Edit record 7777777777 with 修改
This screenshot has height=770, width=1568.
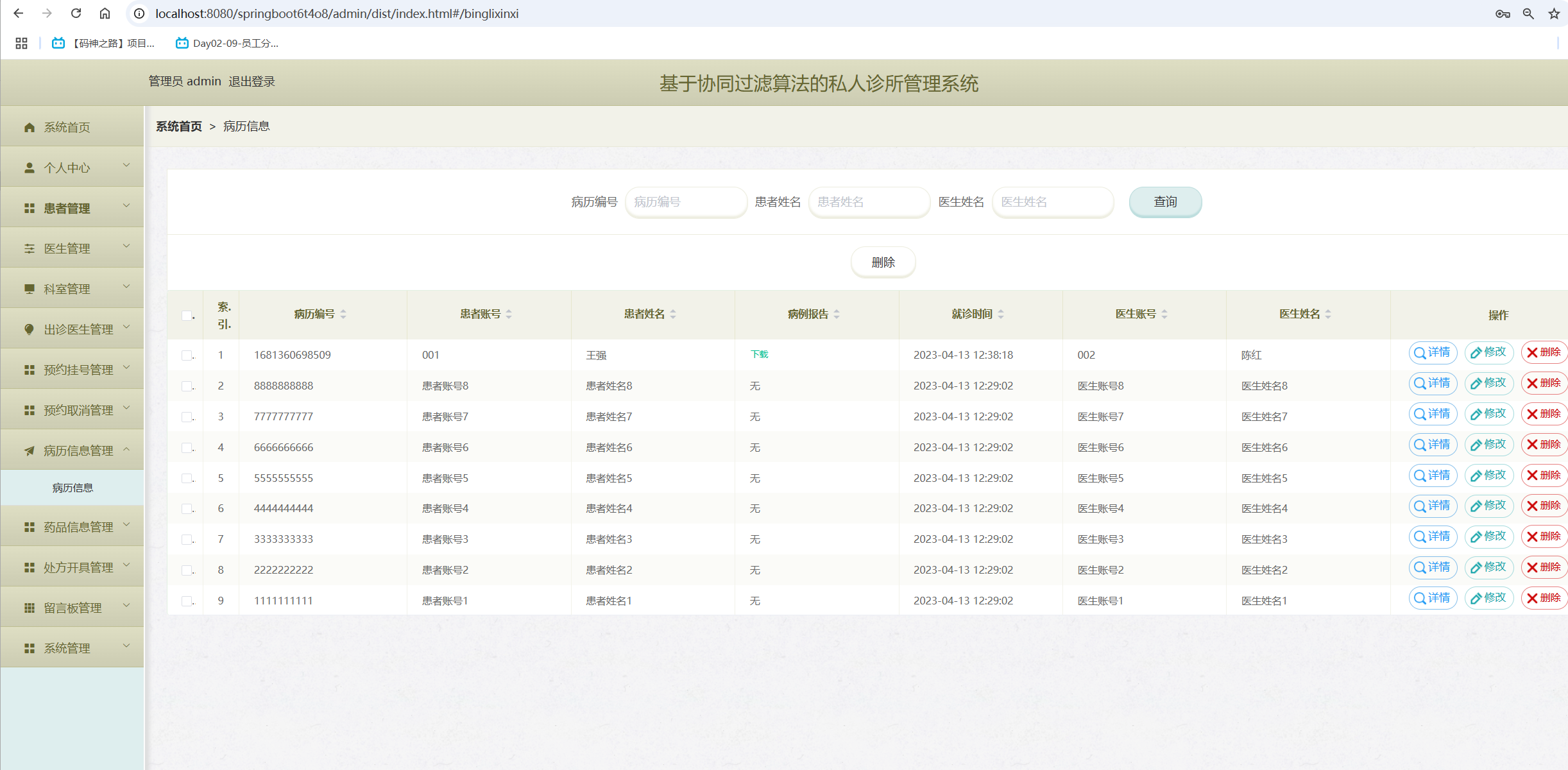tap(1488, 414)
